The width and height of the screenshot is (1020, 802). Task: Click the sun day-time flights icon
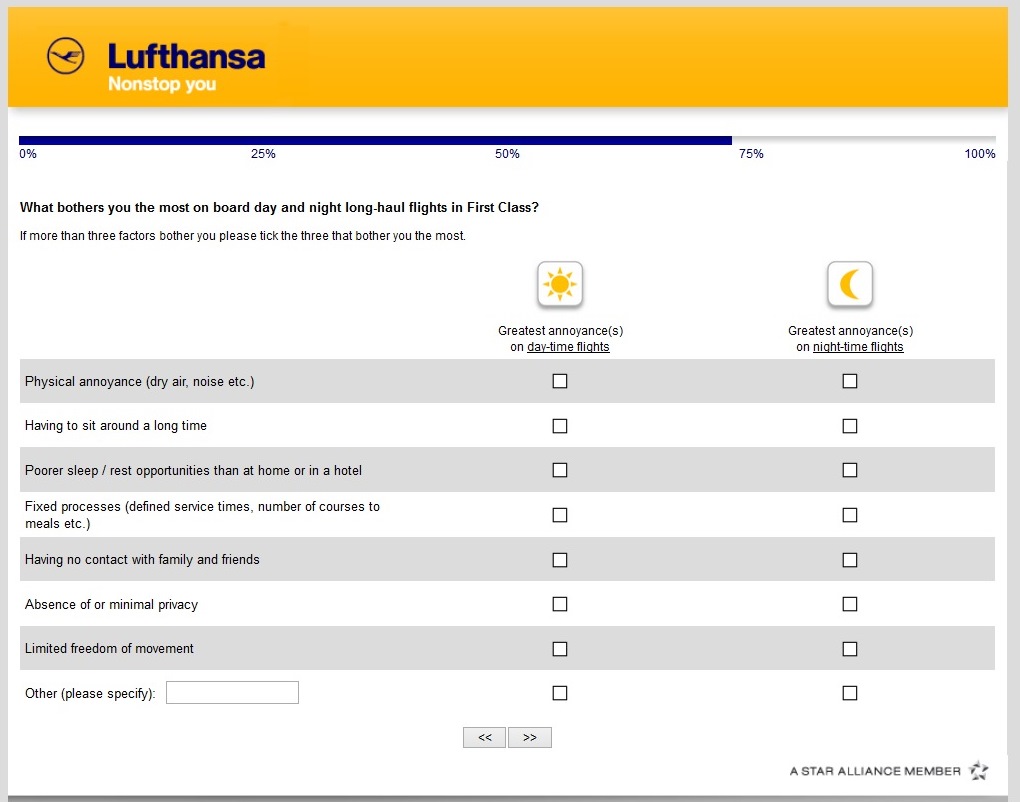click(560, 285)
